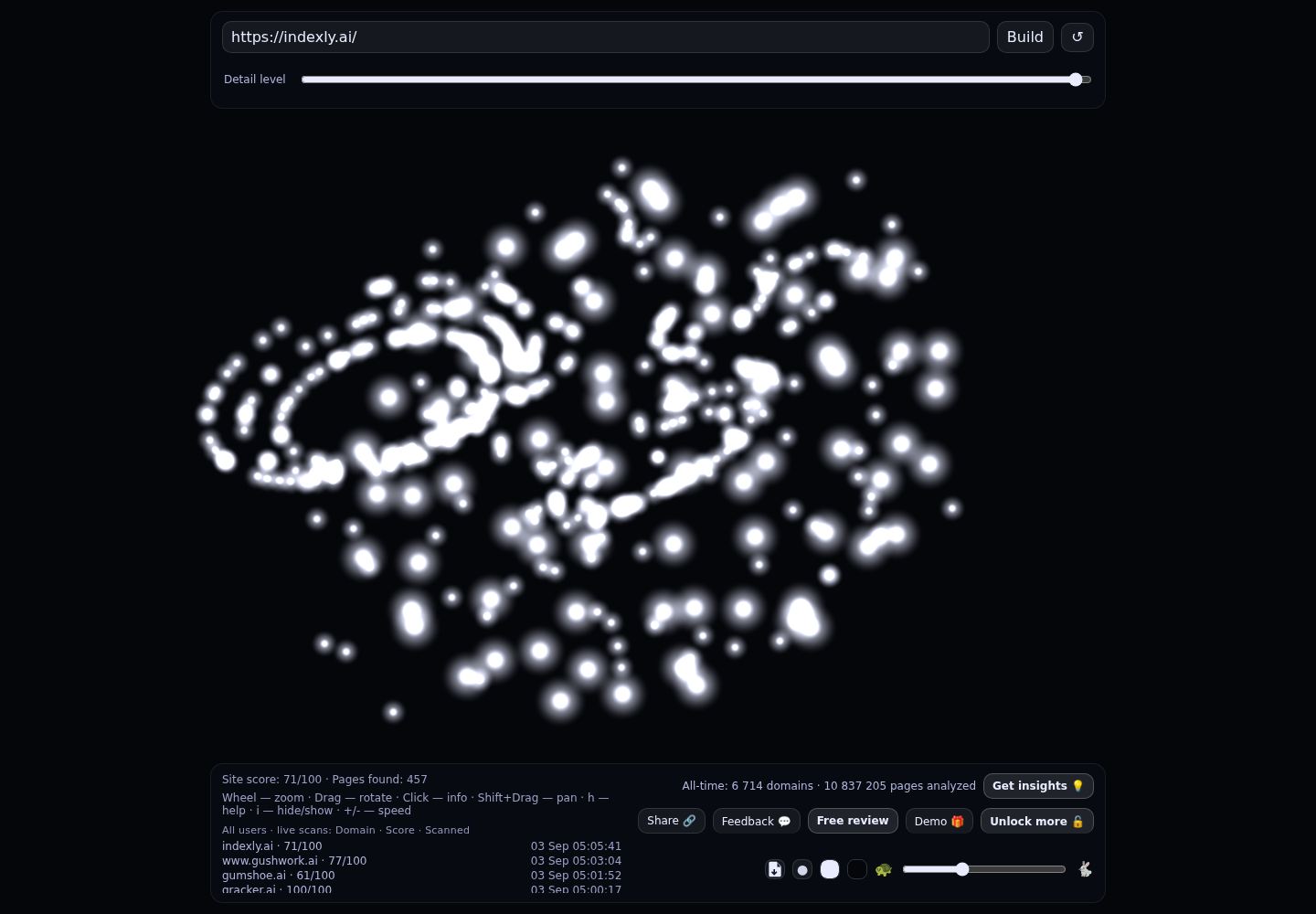Click the URL input field
The width and height of the screenshot is (1316, 914).
[606, 37]
